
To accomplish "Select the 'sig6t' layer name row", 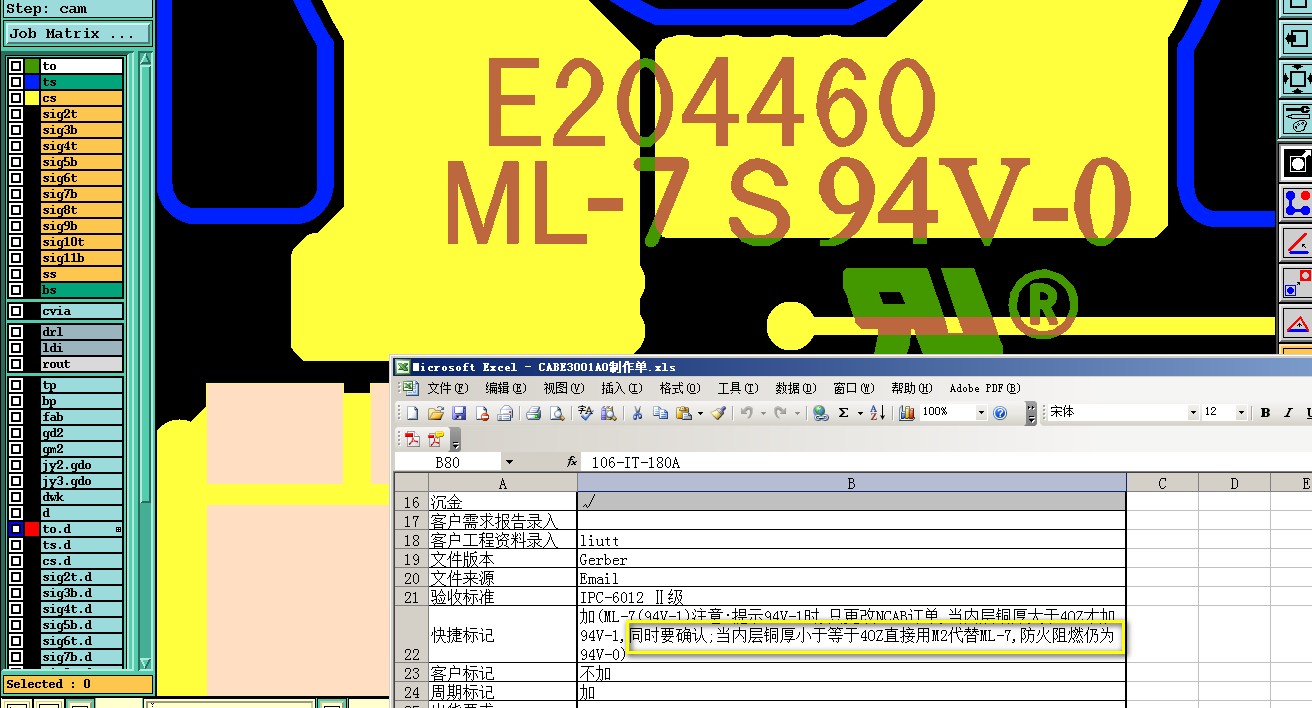I will 81,178.
